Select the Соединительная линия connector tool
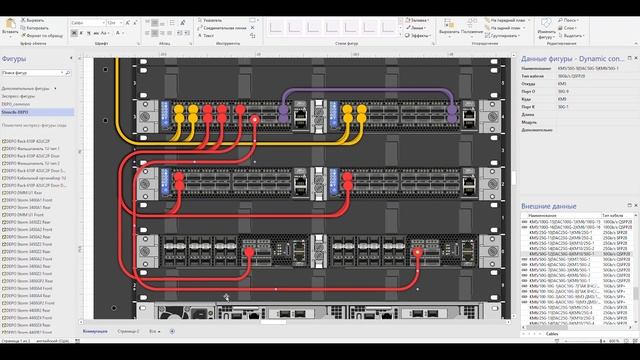The height and width of the screenshot is (360, 640). pyautogui.click(x=222, y=28)
